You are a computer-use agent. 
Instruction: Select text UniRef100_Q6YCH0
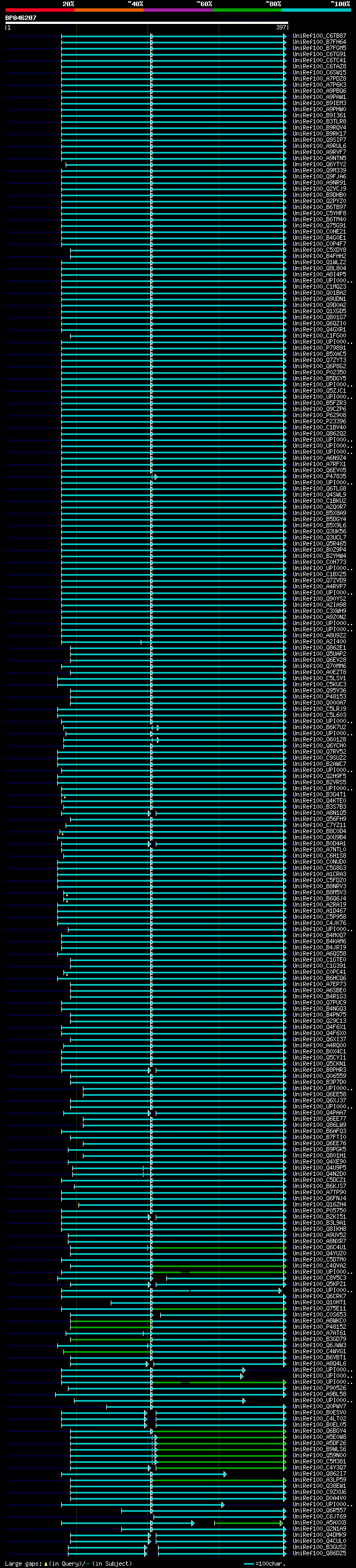319,746
